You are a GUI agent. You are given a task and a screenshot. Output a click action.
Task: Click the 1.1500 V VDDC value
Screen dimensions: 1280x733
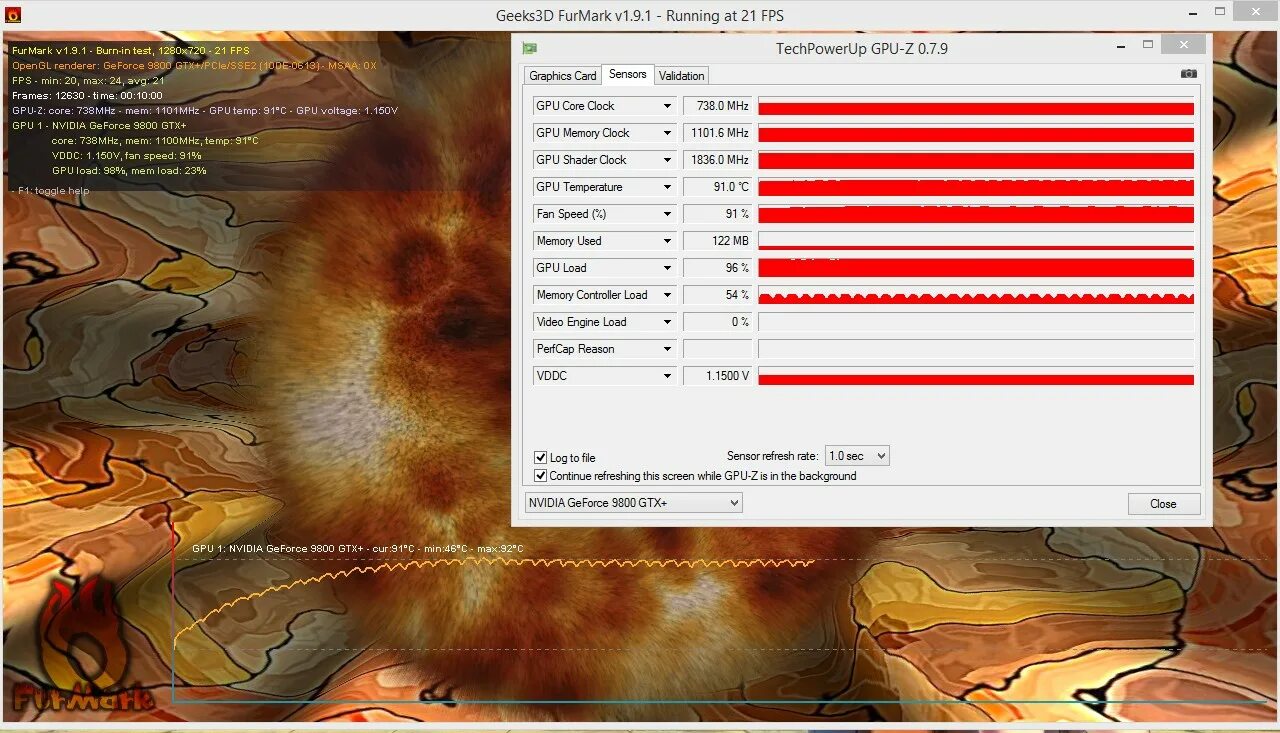click(717, 376)
